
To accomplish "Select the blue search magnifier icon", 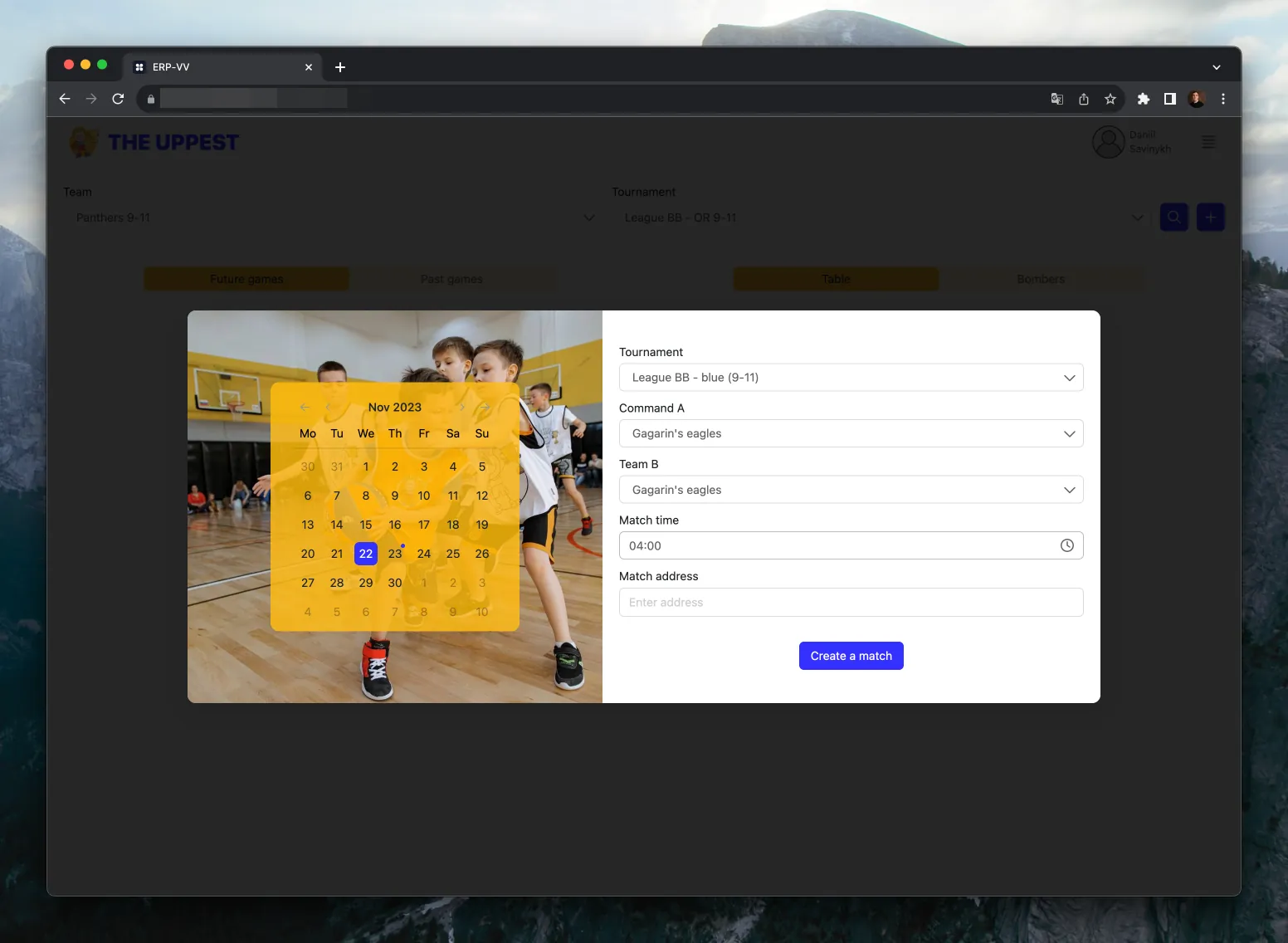I will [x=1173, y=217].
